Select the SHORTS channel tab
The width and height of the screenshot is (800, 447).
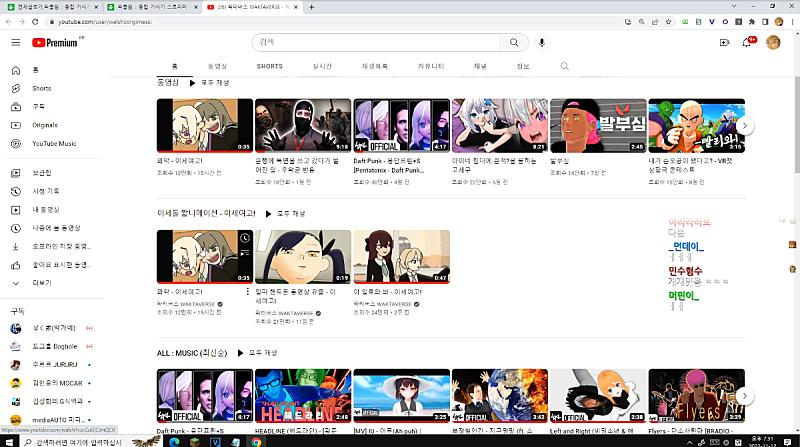click(270, 66)
